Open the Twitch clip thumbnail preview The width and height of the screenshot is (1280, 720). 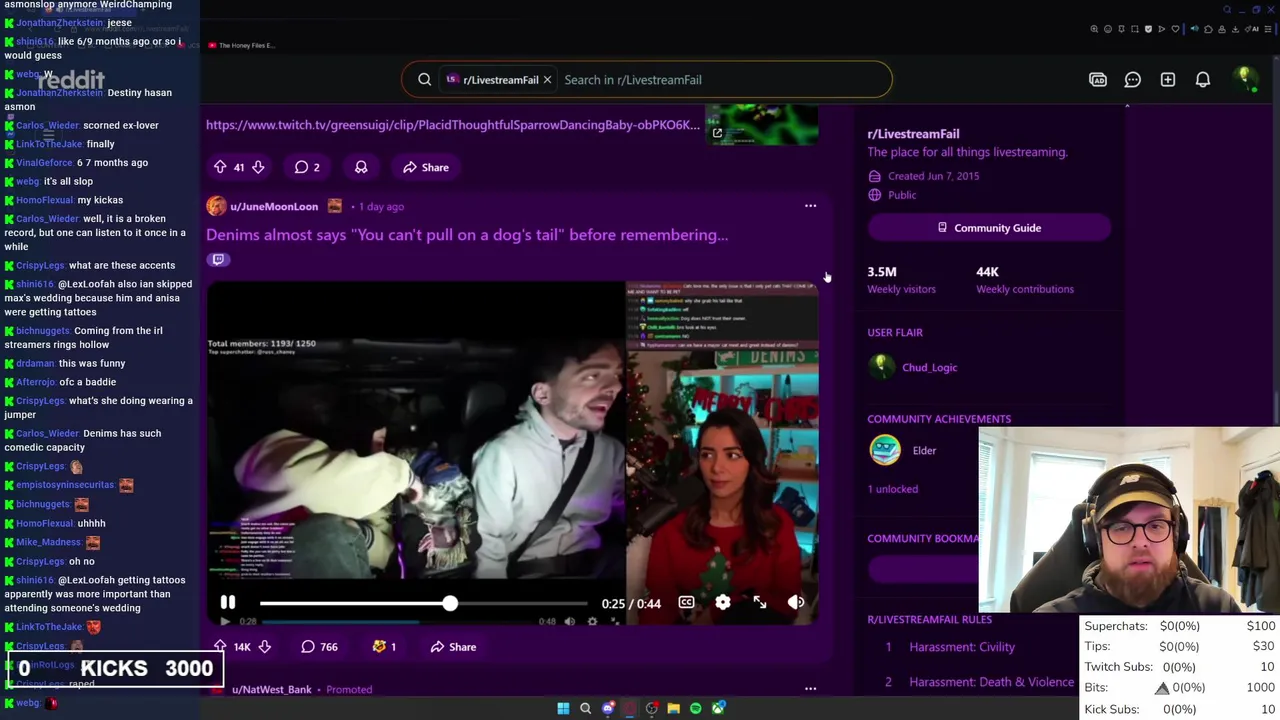pyautogui.click(x=762, y=124)
